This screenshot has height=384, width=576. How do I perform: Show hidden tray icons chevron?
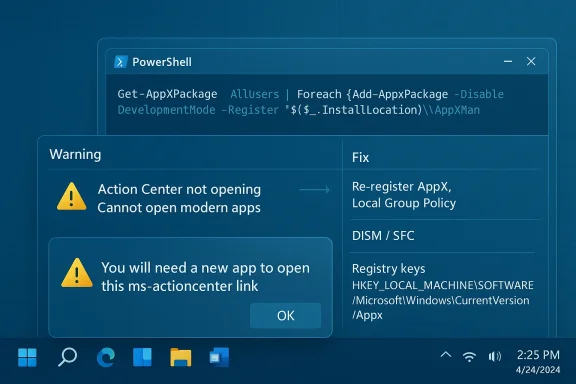point(446,355)
